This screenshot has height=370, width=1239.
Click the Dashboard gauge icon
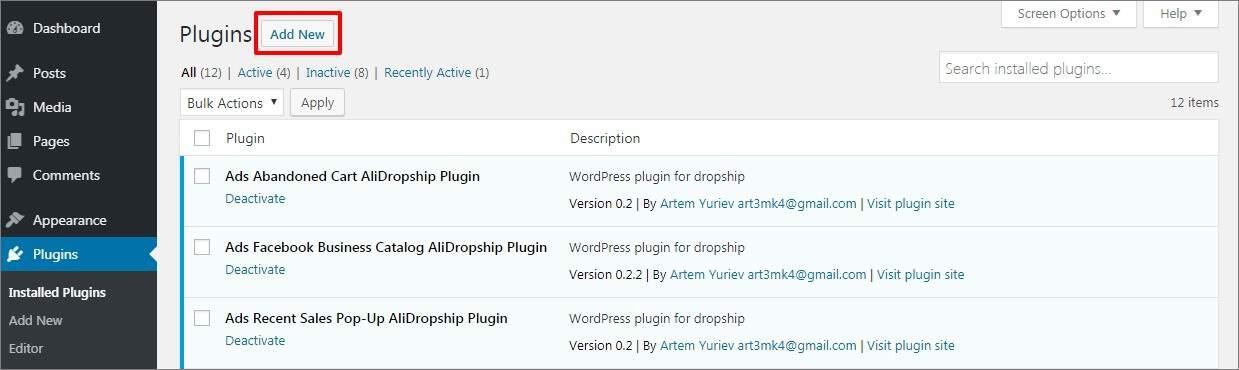point(15,28)
